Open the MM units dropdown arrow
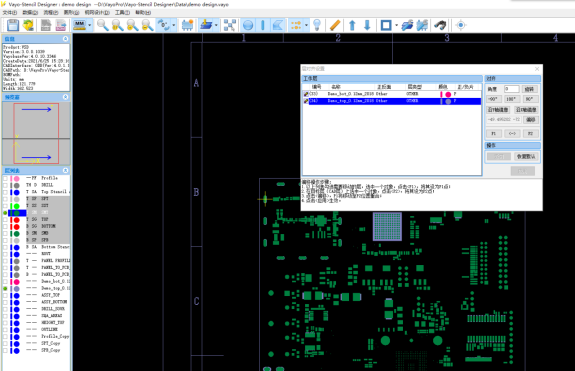Viewport: 575px width, 371px height. tap(89, 25)
